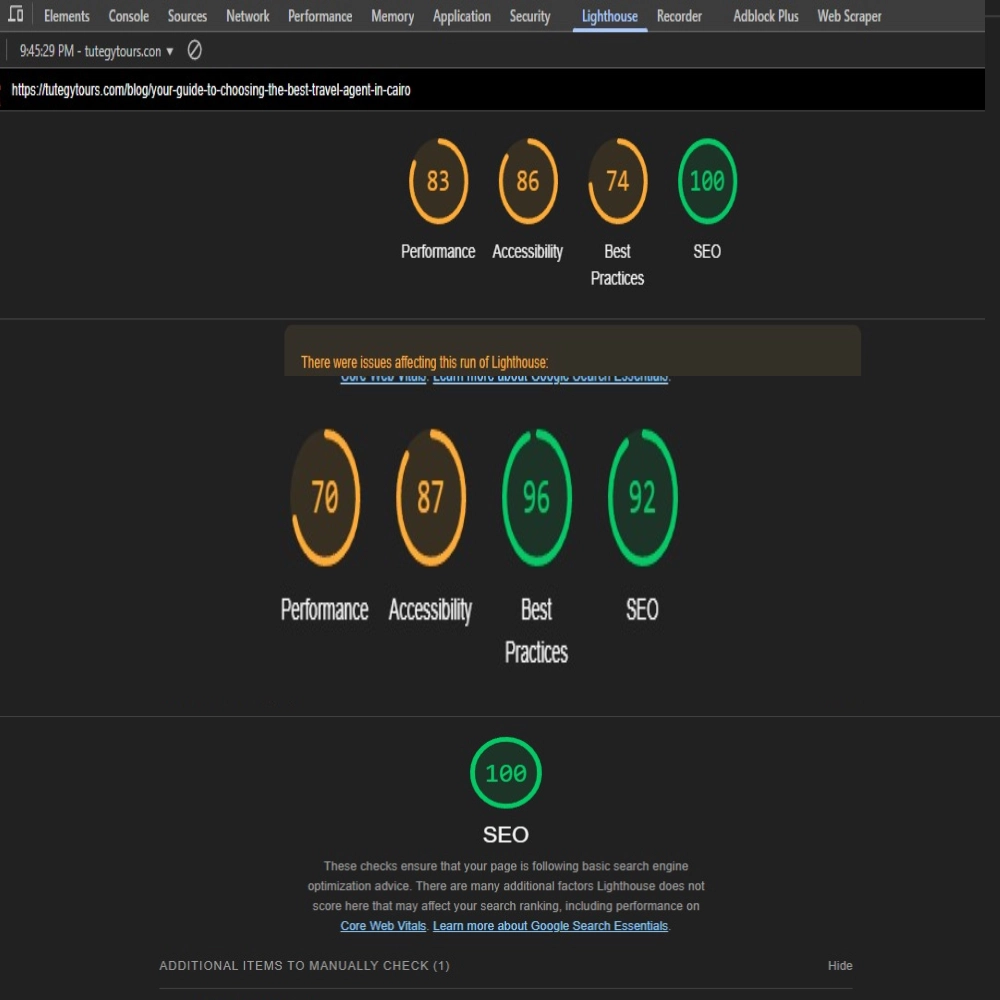Follow the Learn more about Google Search Essentials link
The height and width of the screenshot is (1000, 1000).
coord(550,926)
